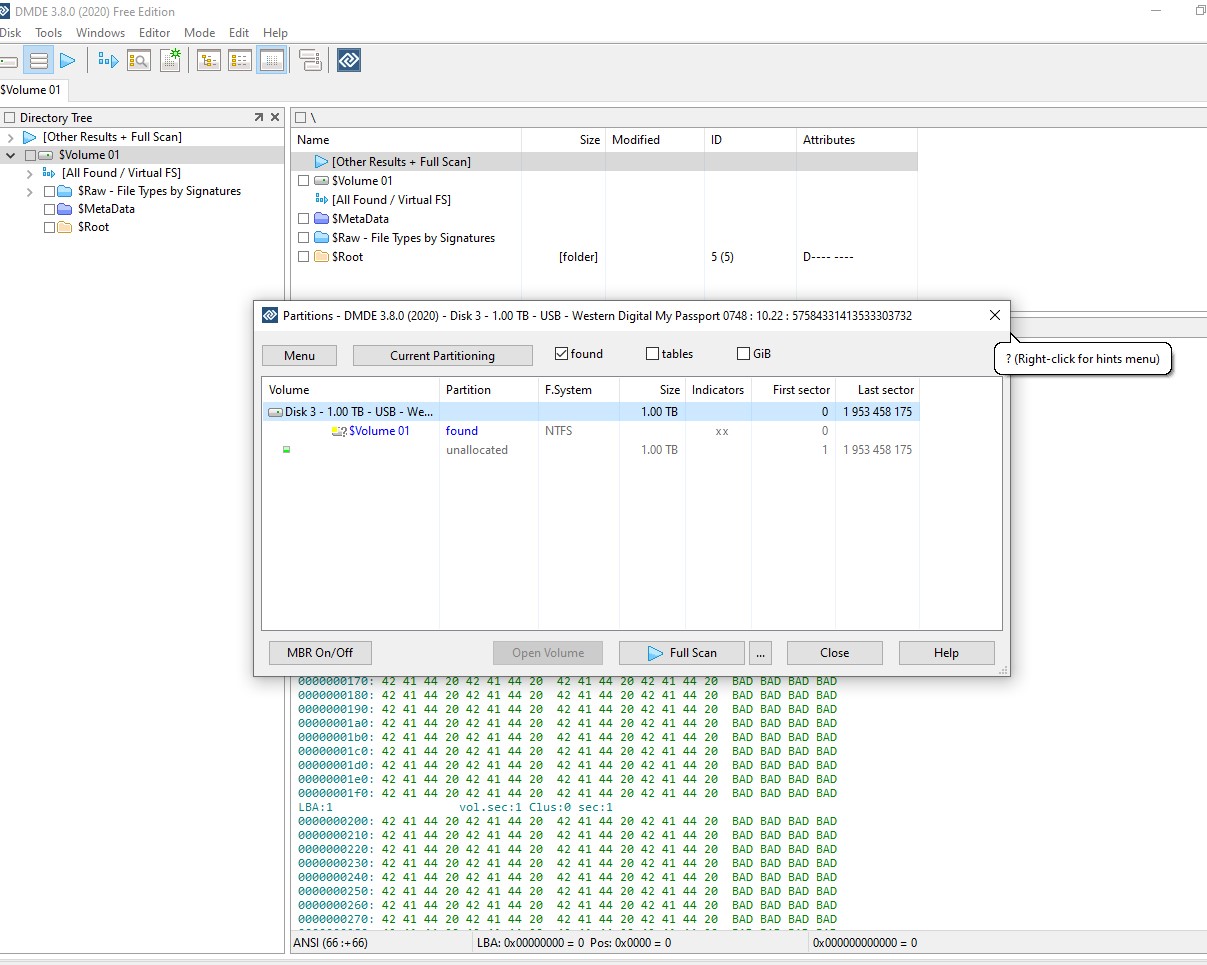Check the $Raw box in directory tree
The height and width of the screenshot is (965, 1207).
coord(49,191)
